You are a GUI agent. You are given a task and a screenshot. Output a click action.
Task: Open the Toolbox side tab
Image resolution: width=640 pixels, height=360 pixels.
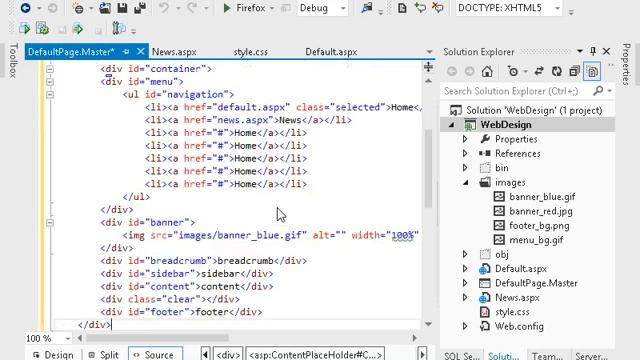[x=13, y=61]
